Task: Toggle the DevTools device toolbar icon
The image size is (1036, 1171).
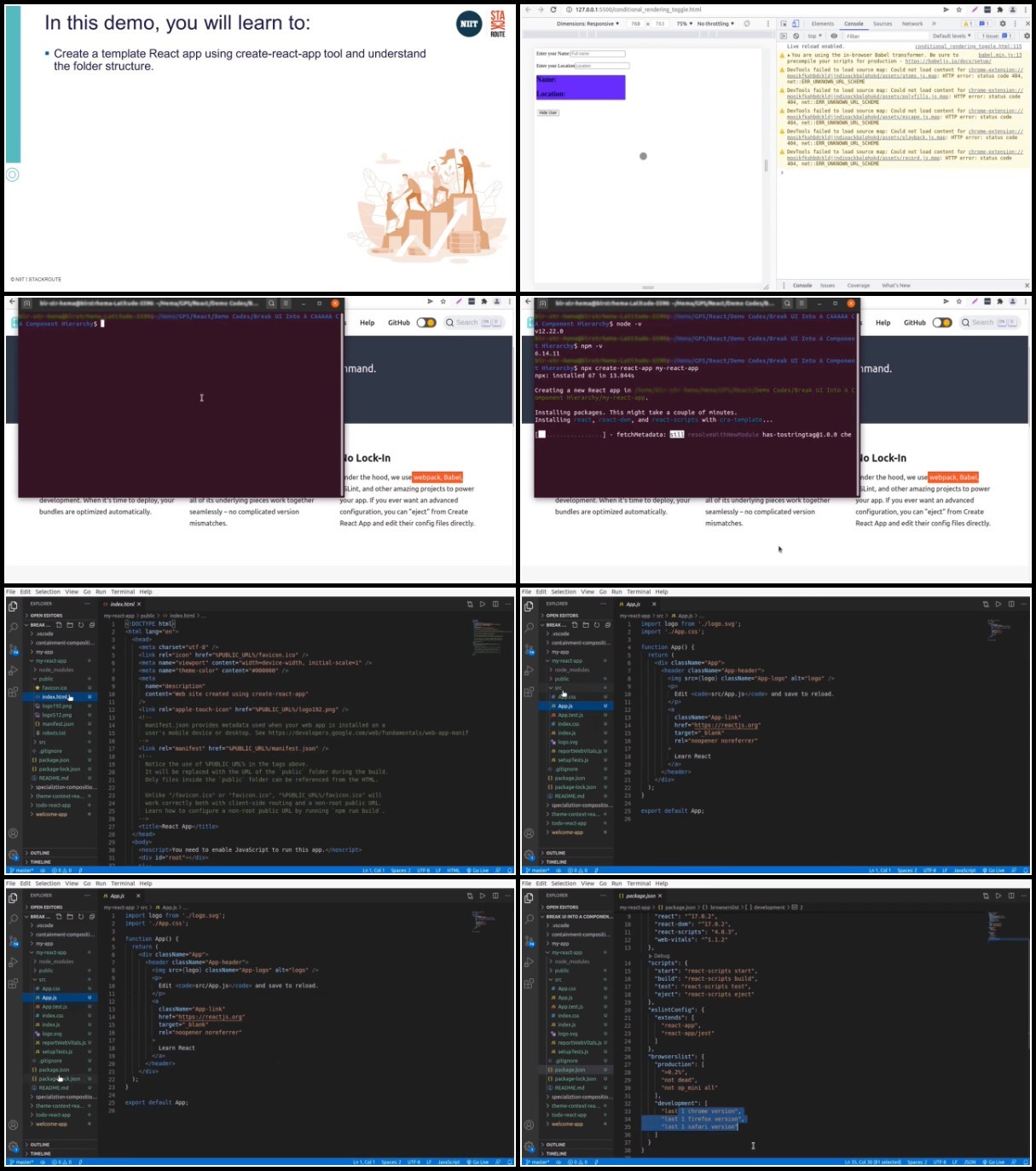Action: [x=796, y=24]
